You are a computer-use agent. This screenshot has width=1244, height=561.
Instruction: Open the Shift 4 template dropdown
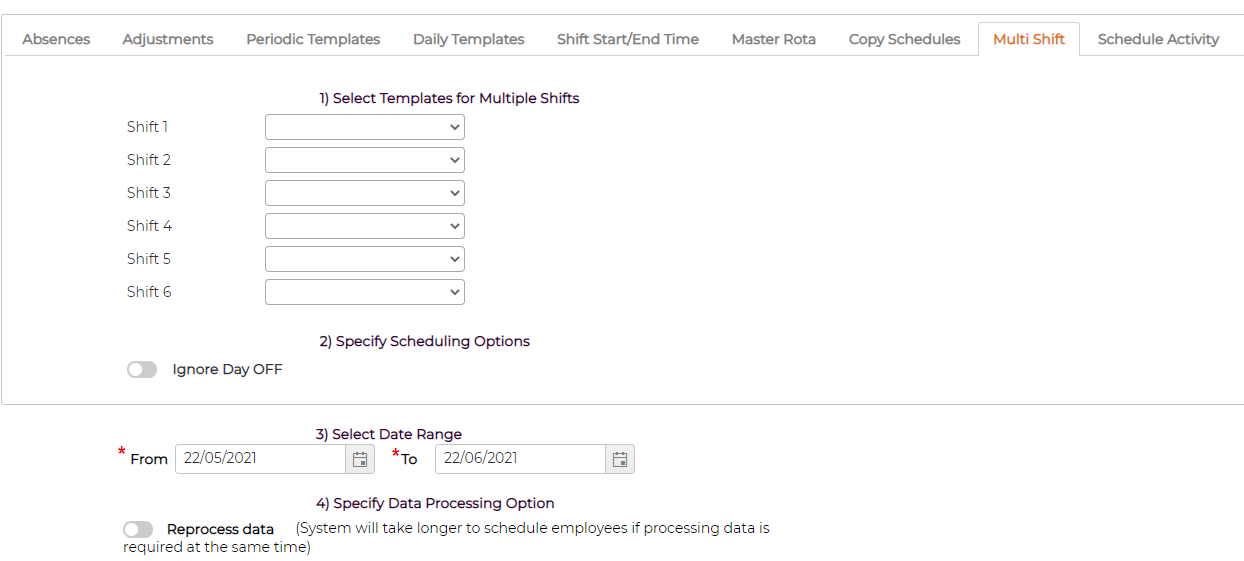pyautogui.click(x=365, y=226)
